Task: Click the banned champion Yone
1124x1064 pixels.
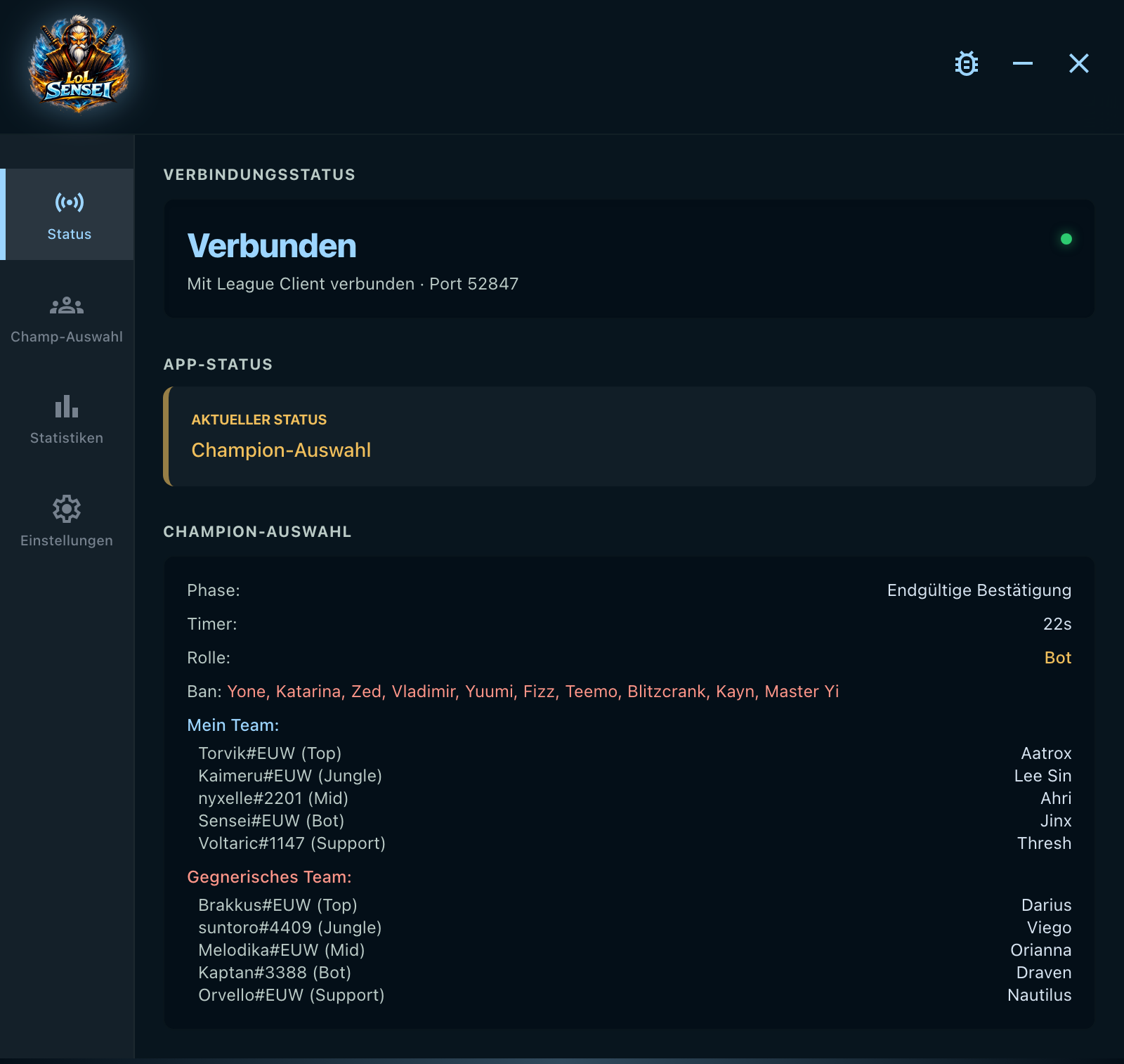Action: tap(247, 692)
